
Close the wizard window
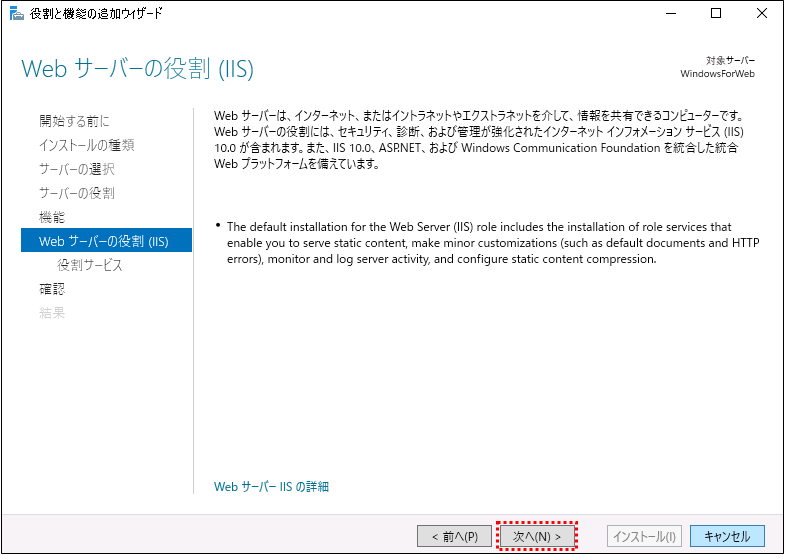(x=762, y=14)
